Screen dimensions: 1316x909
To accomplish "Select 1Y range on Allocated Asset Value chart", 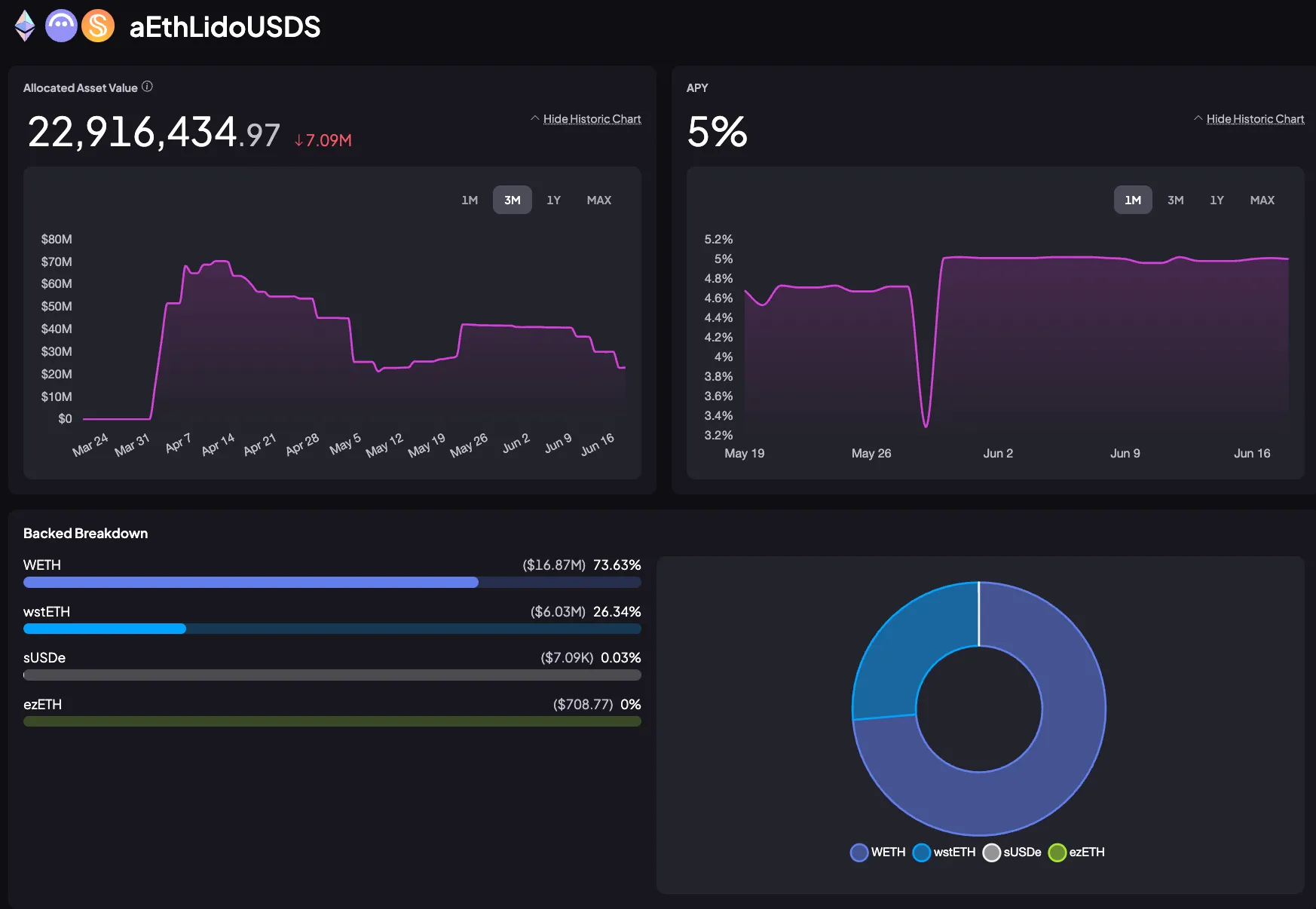I will coord(554,200).
